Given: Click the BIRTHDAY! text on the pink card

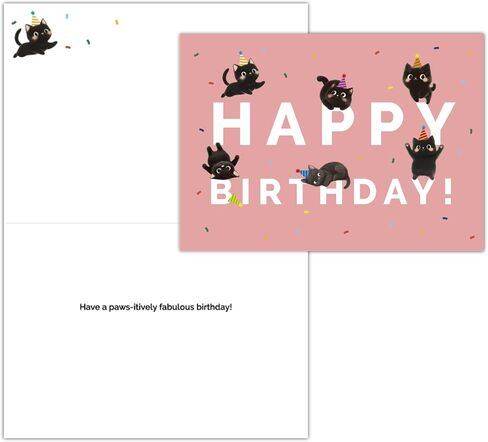Looking at the screenshot, I should 331,192.
